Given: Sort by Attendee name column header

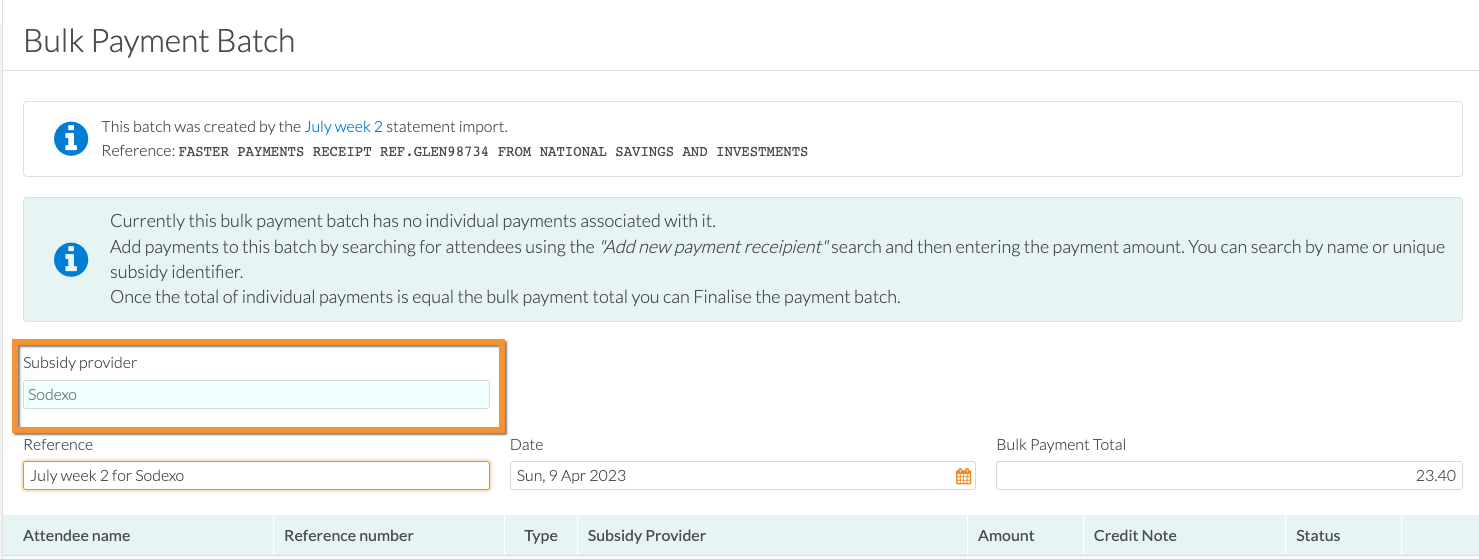Looking at the screenshot, I should pyautogui.click(x=77, y=536).
